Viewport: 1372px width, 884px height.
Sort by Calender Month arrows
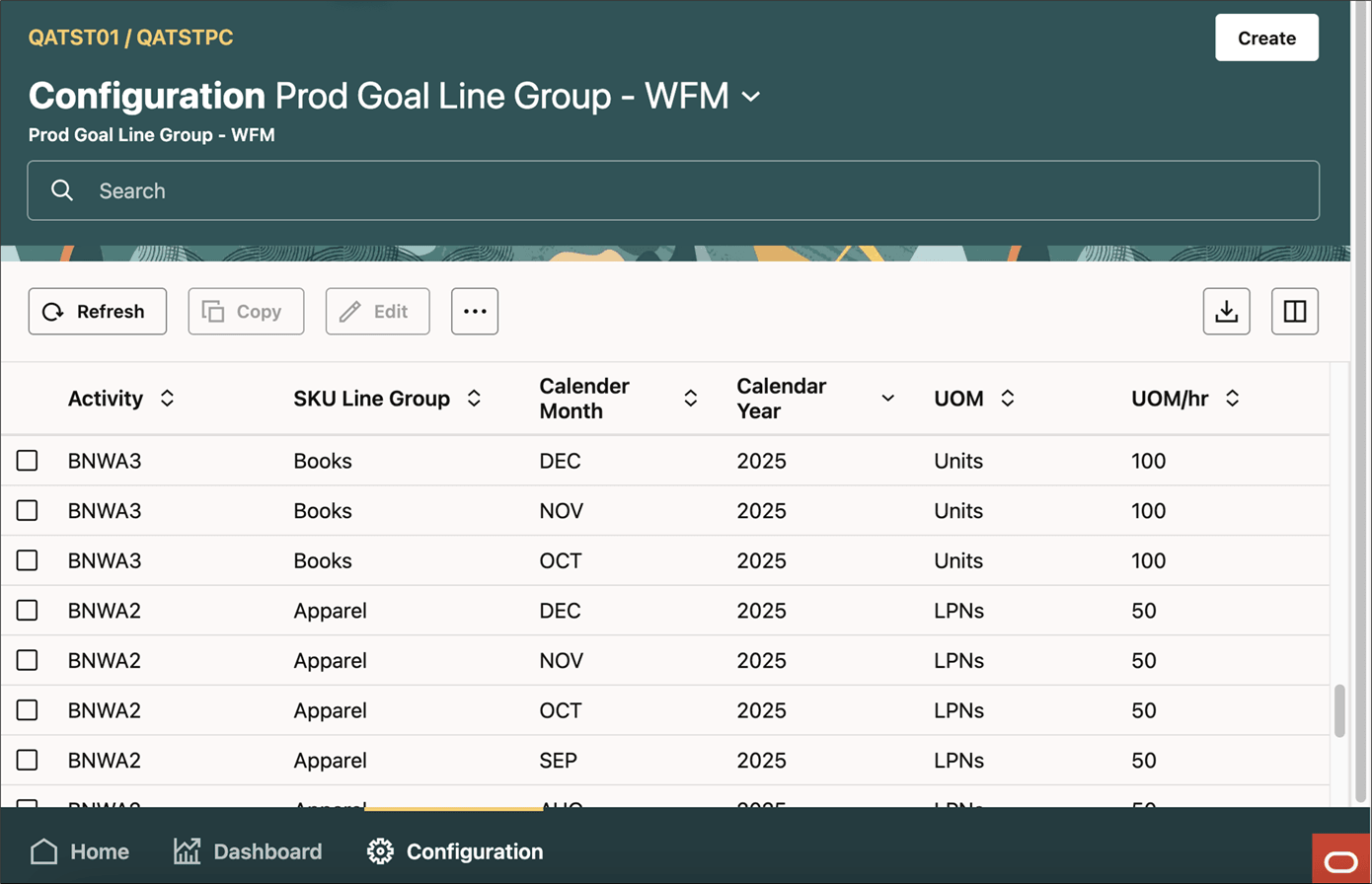click(x=691, y=399)
